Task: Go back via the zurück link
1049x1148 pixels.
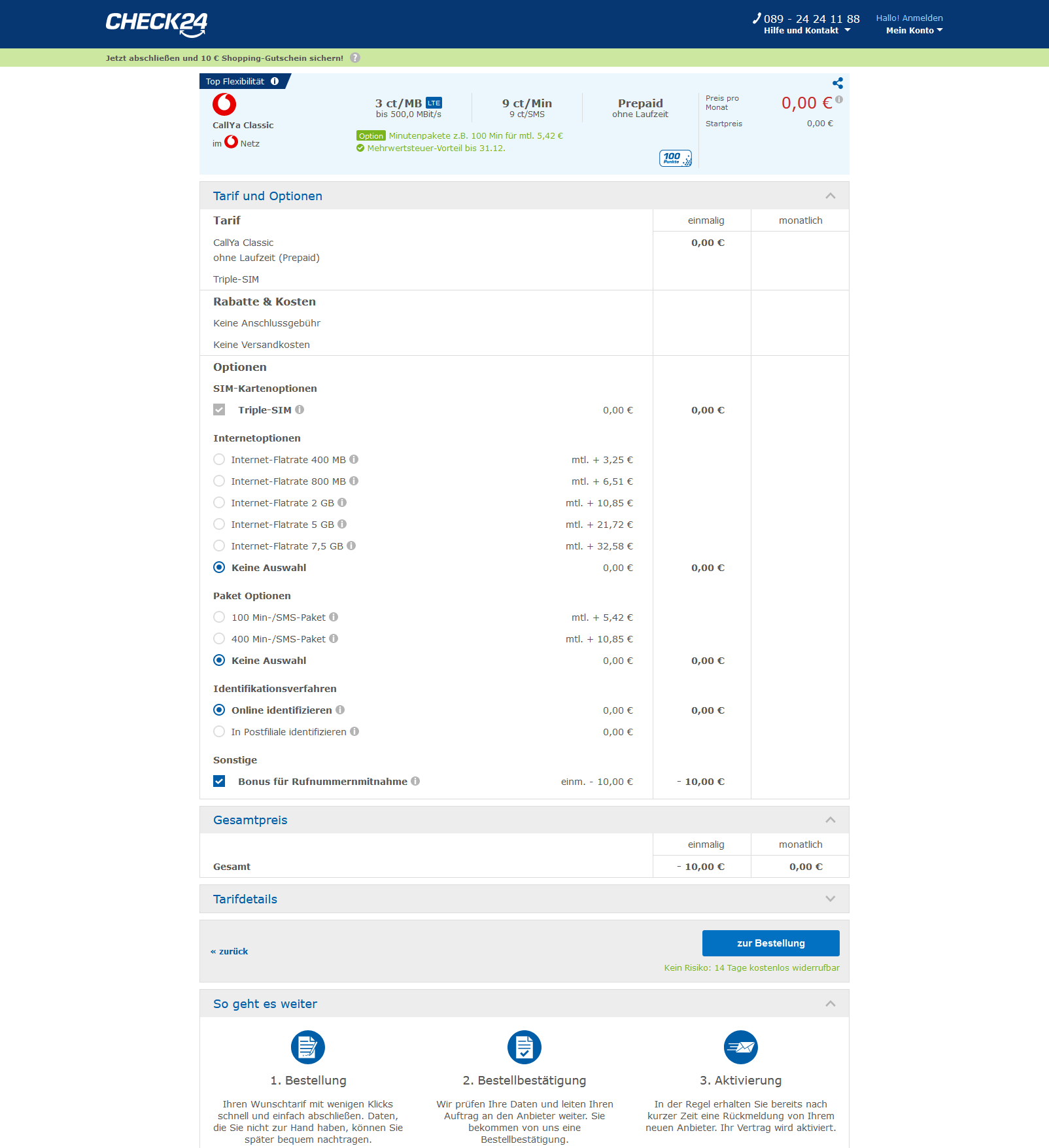Action: (x=230, y=951)
